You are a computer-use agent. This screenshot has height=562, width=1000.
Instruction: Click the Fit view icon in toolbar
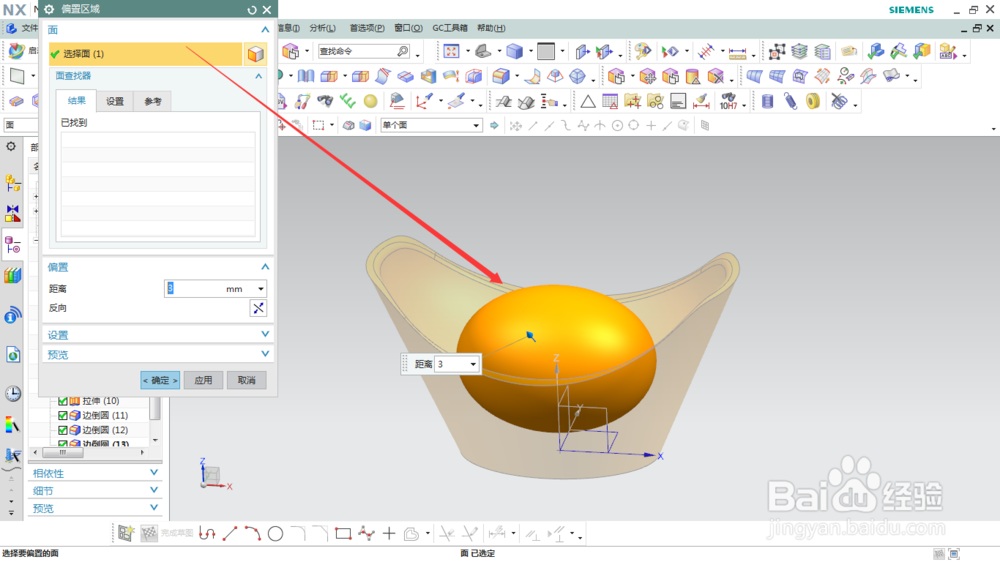(452, 51)
